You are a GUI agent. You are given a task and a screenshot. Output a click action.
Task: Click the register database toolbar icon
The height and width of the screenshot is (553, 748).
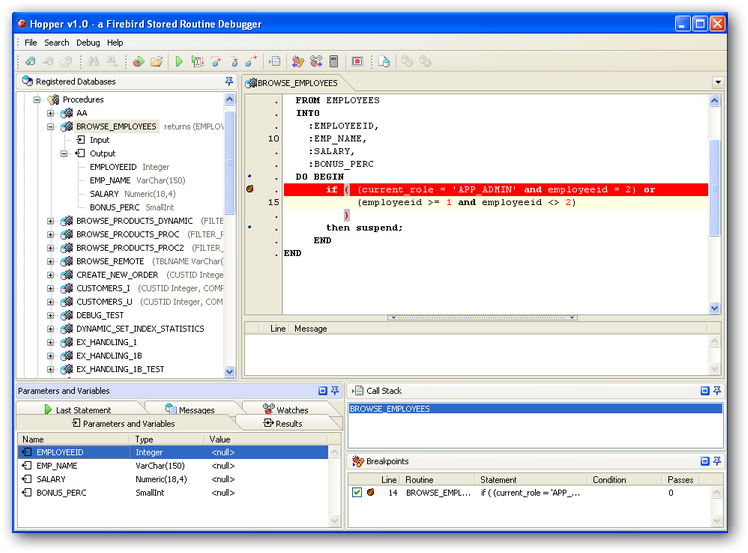[x=31, y=61]
